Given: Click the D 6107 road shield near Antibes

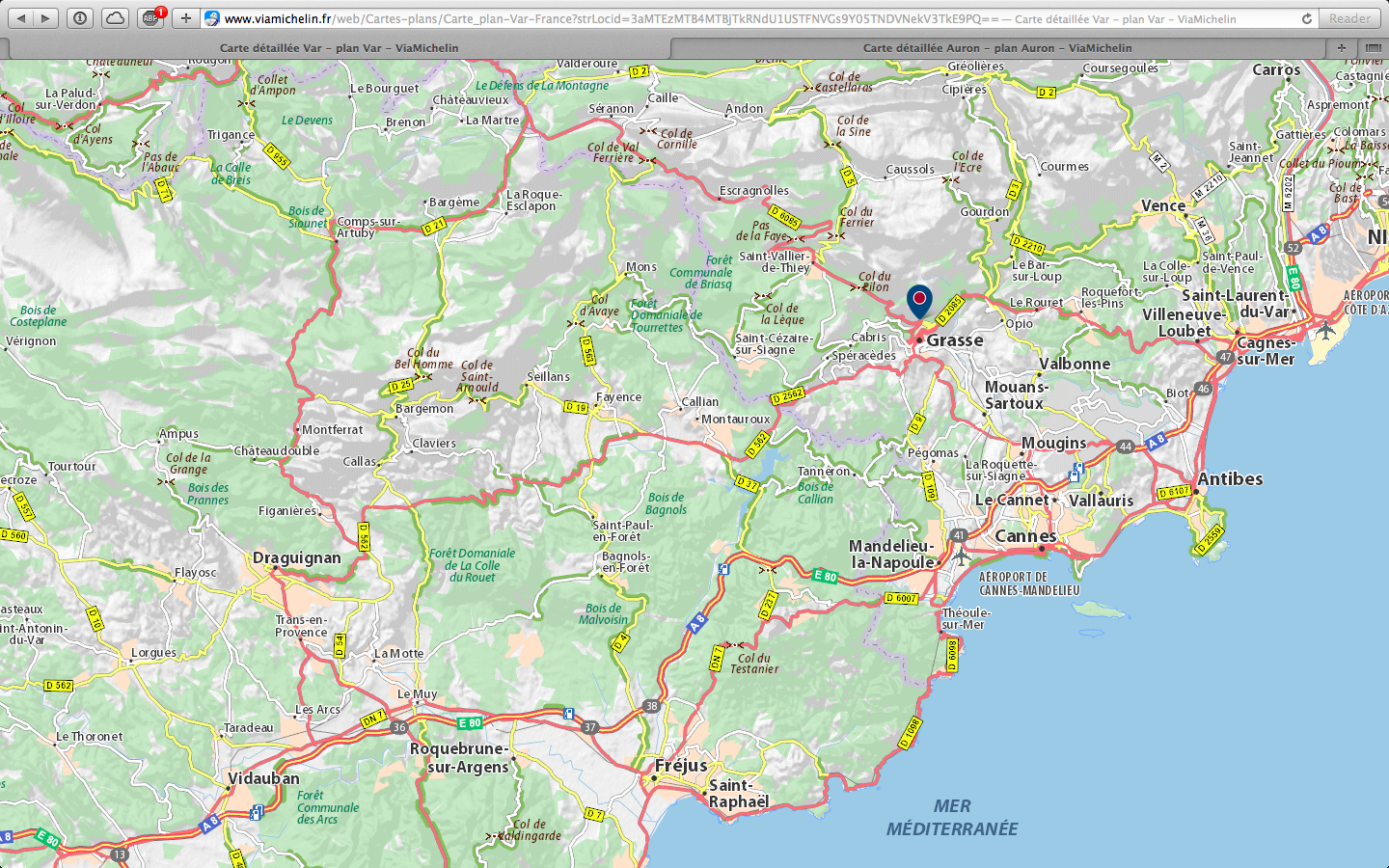Looking at the screenshot, I should pos(1174,492).
